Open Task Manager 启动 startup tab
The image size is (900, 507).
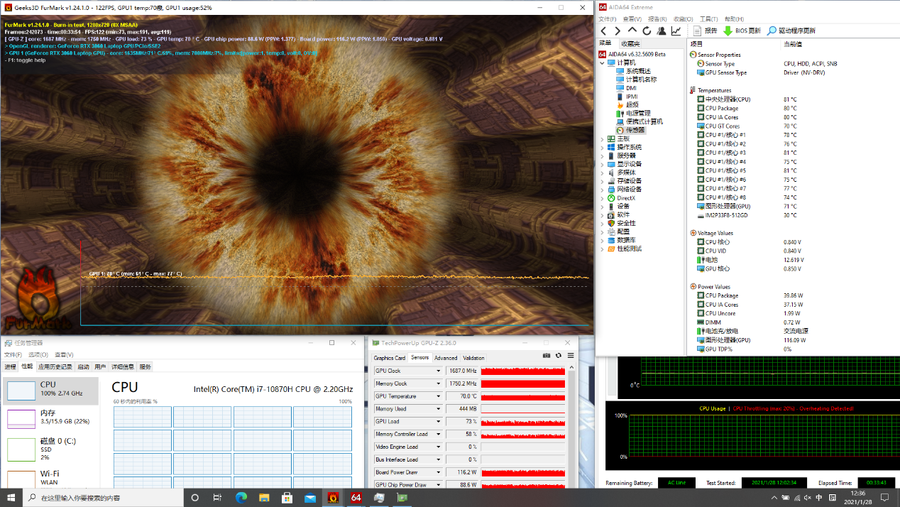pos(83,367)
